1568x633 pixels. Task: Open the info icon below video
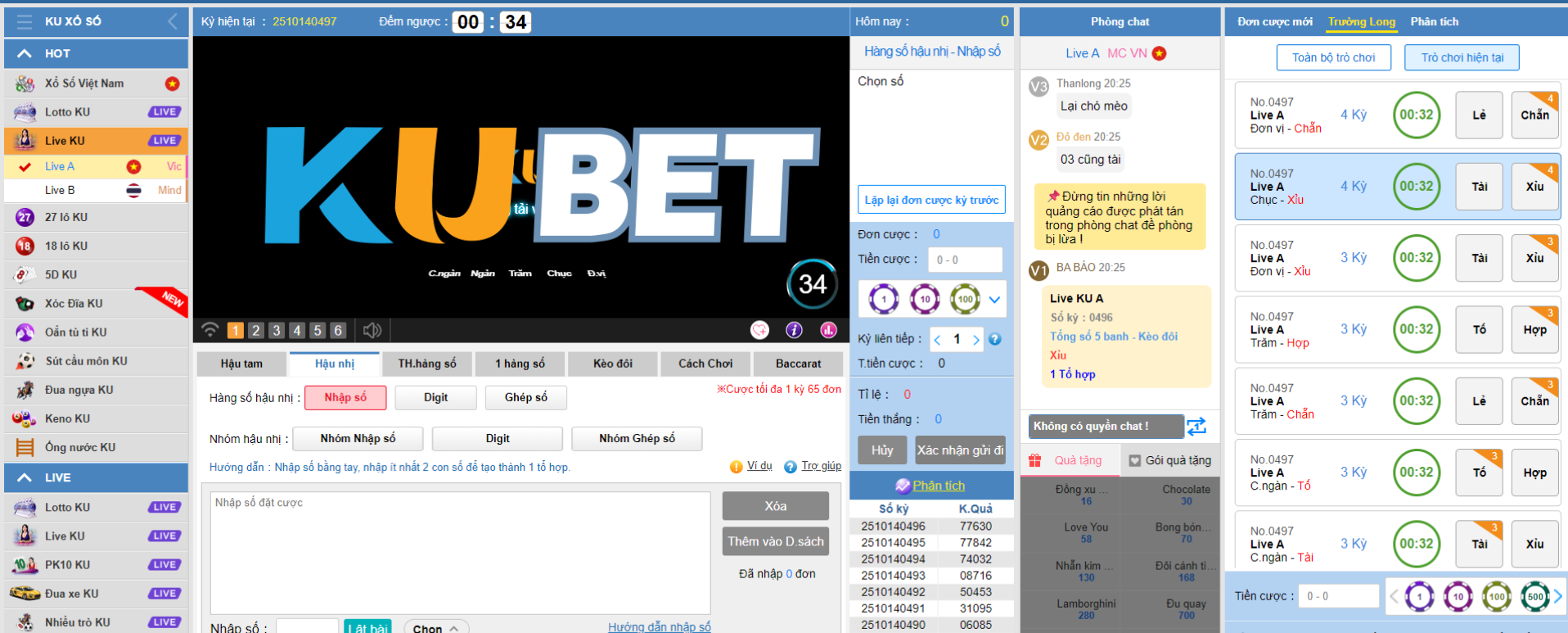794,330
